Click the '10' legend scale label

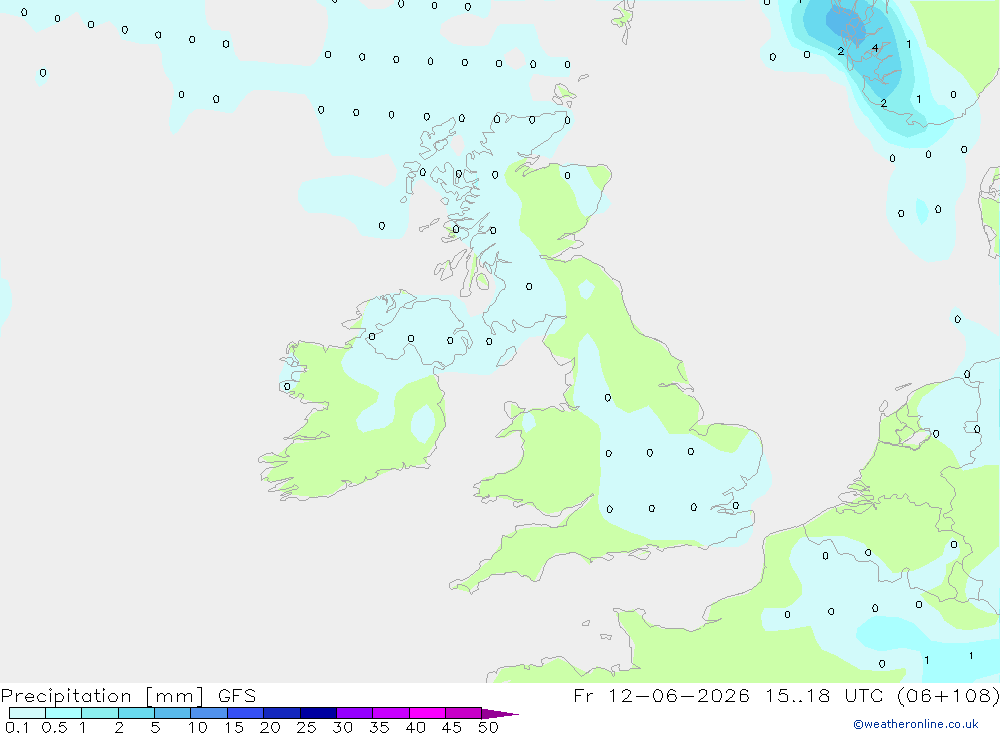[x=198, y=727]
